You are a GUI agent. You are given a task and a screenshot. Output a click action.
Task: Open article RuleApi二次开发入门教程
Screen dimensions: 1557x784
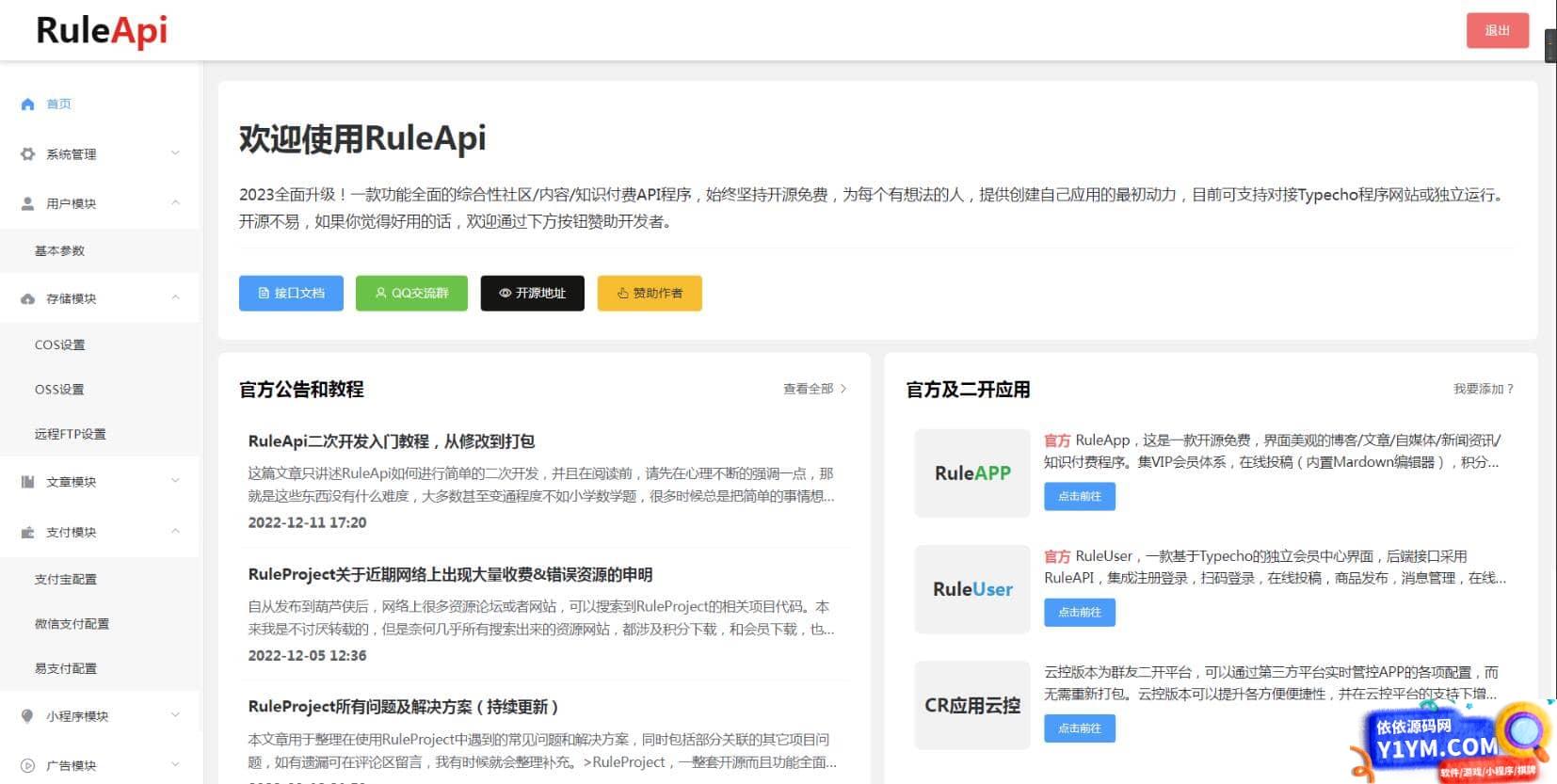(392, 441)
